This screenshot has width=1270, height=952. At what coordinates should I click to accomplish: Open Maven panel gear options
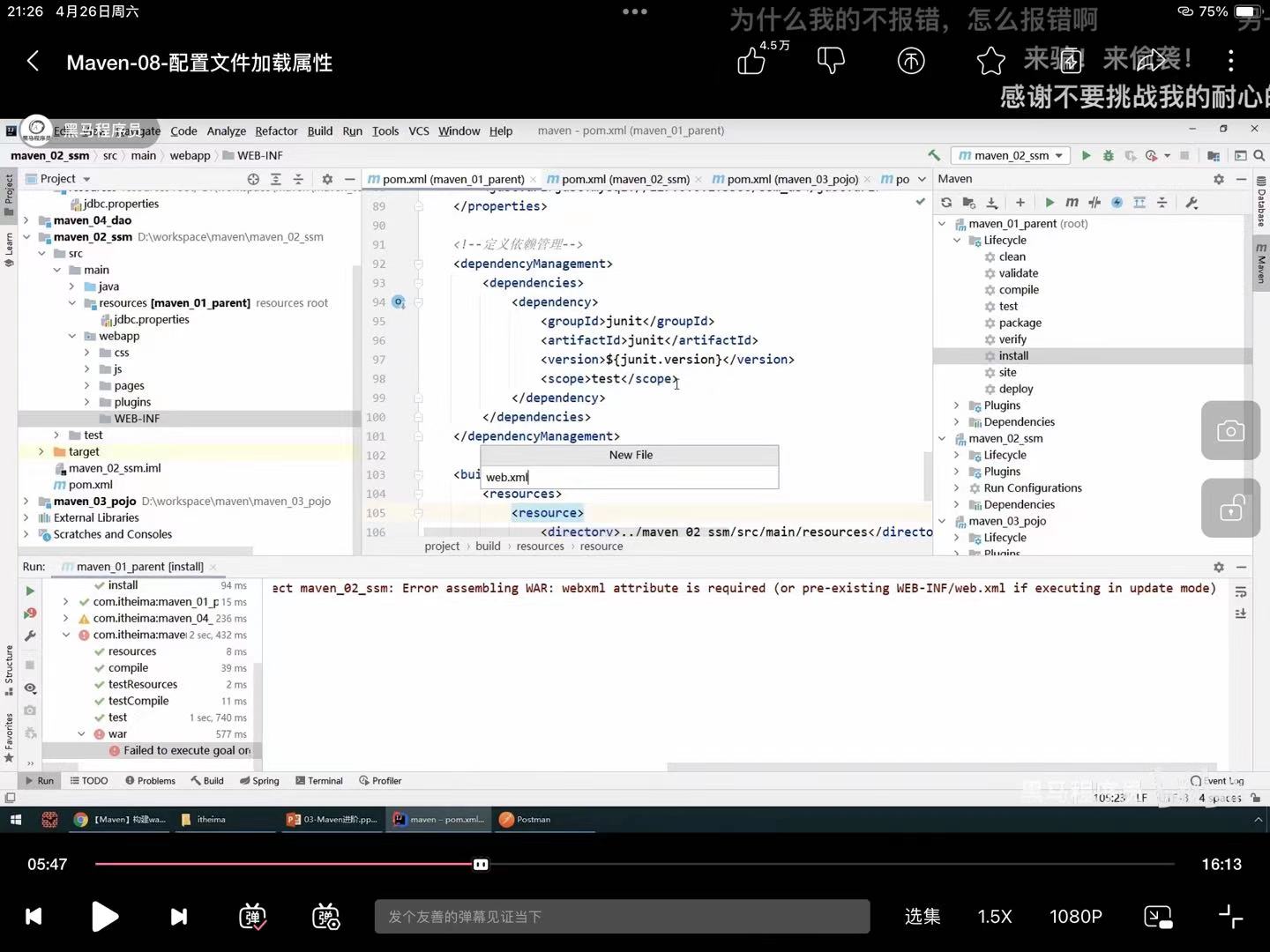coord(1219,179)
